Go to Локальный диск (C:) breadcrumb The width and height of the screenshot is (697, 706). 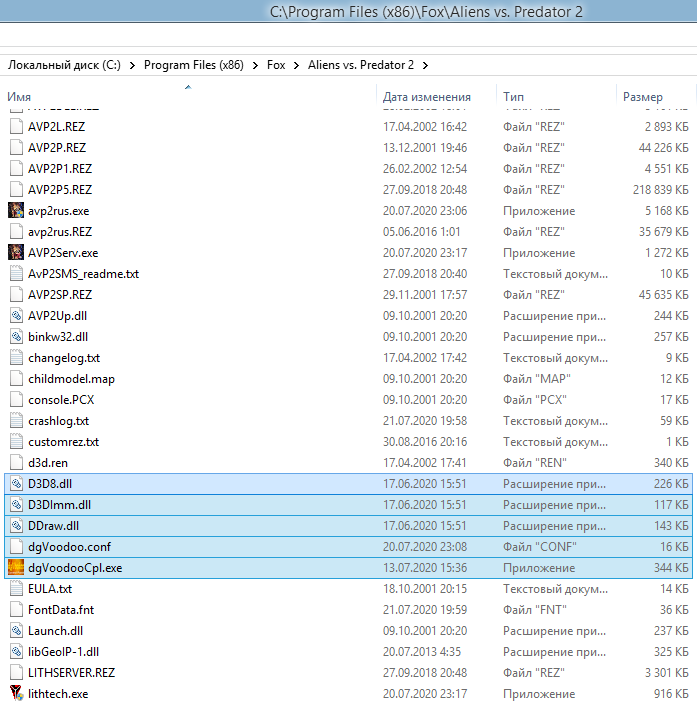coord(64,65)
